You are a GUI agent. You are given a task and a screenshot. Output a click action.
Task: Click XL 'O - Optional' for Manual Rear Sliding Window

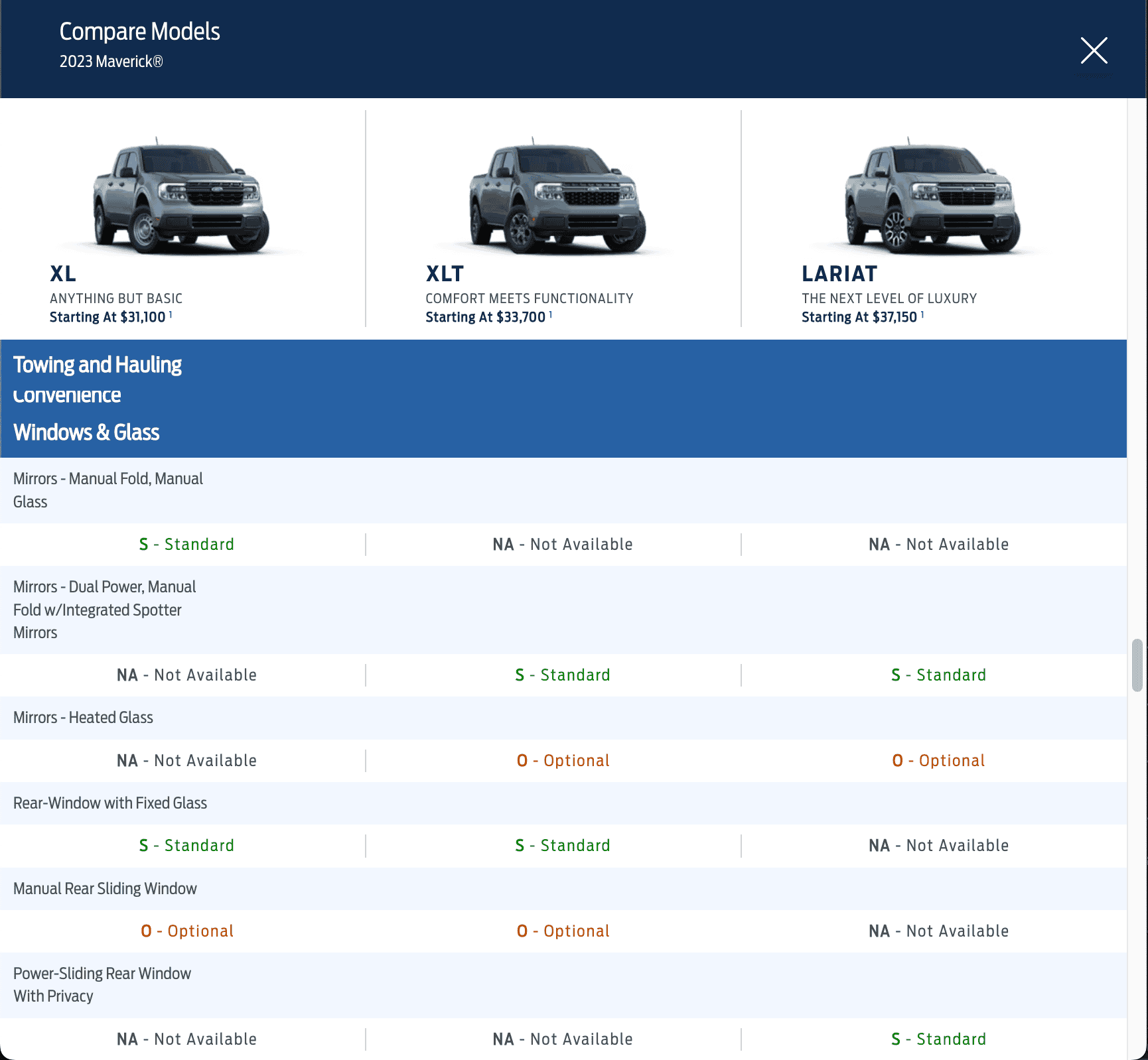187,931
